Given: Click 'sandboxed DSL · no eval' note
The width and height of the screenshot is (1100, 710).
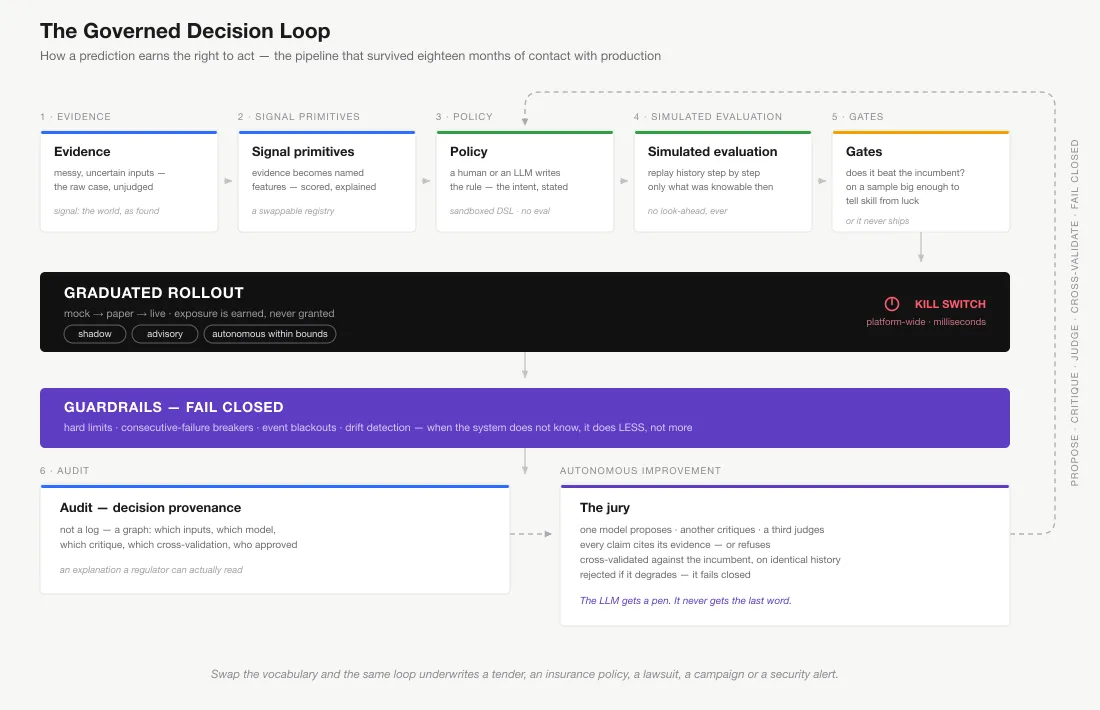Looking at the screenshot, I should pyautogui.click(x=500, y=211).
